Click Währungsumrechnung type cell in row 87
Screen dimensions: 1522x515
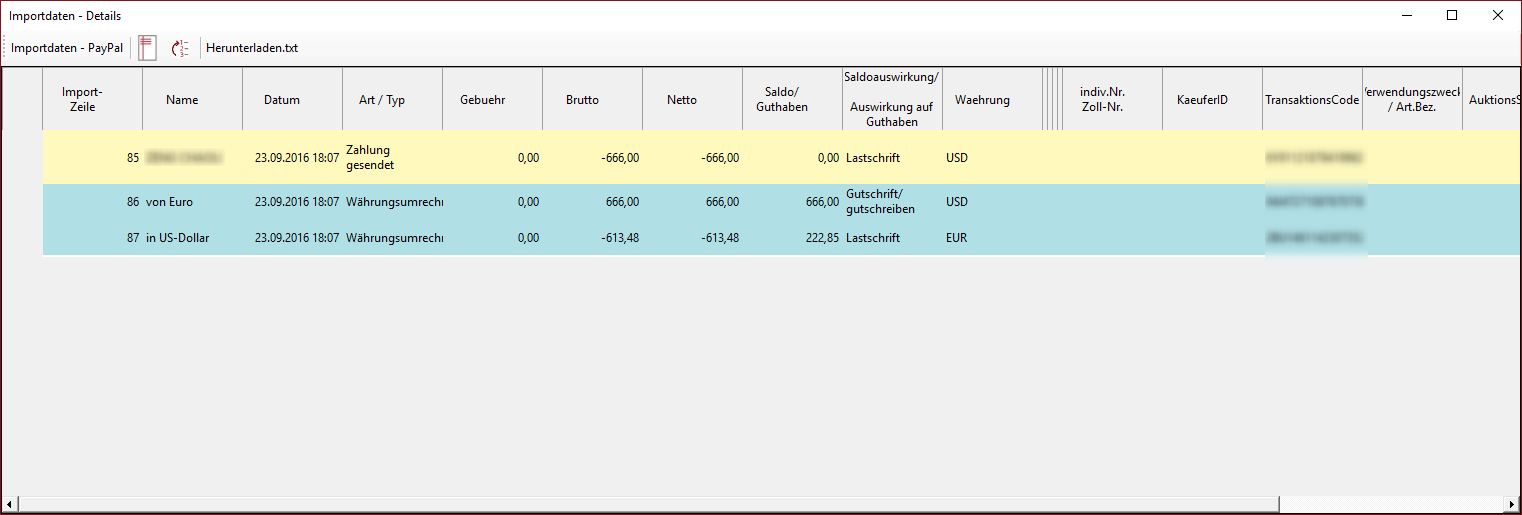(392, 238)
